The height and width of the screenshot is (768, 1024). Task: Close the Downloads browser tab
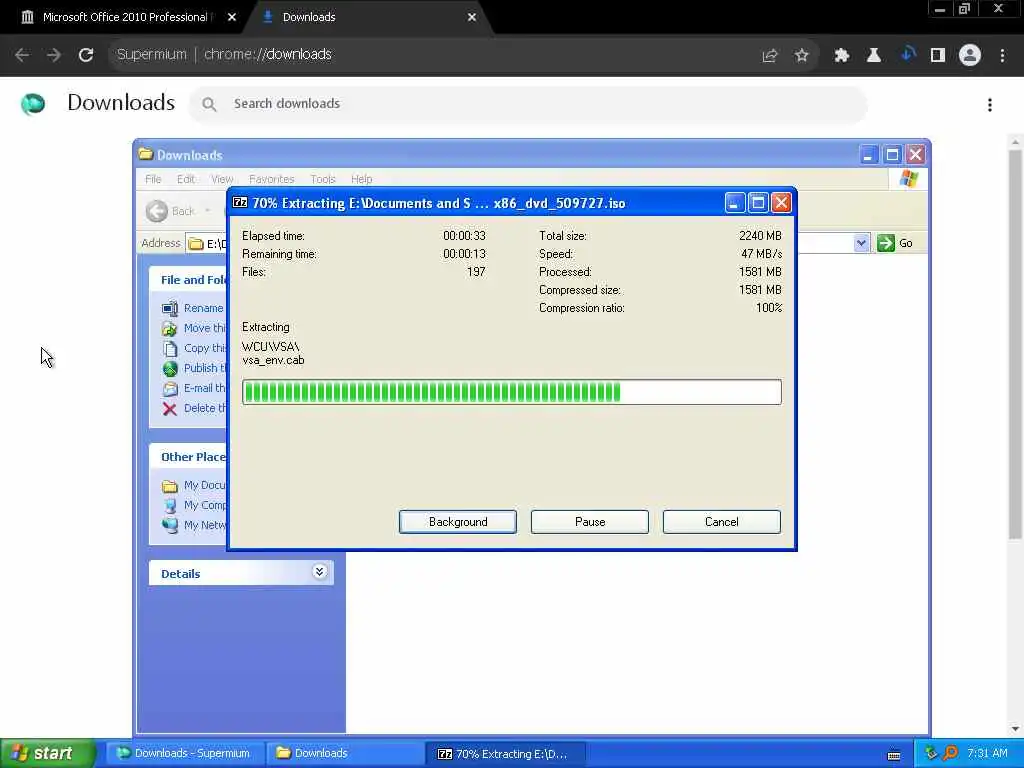472,18
